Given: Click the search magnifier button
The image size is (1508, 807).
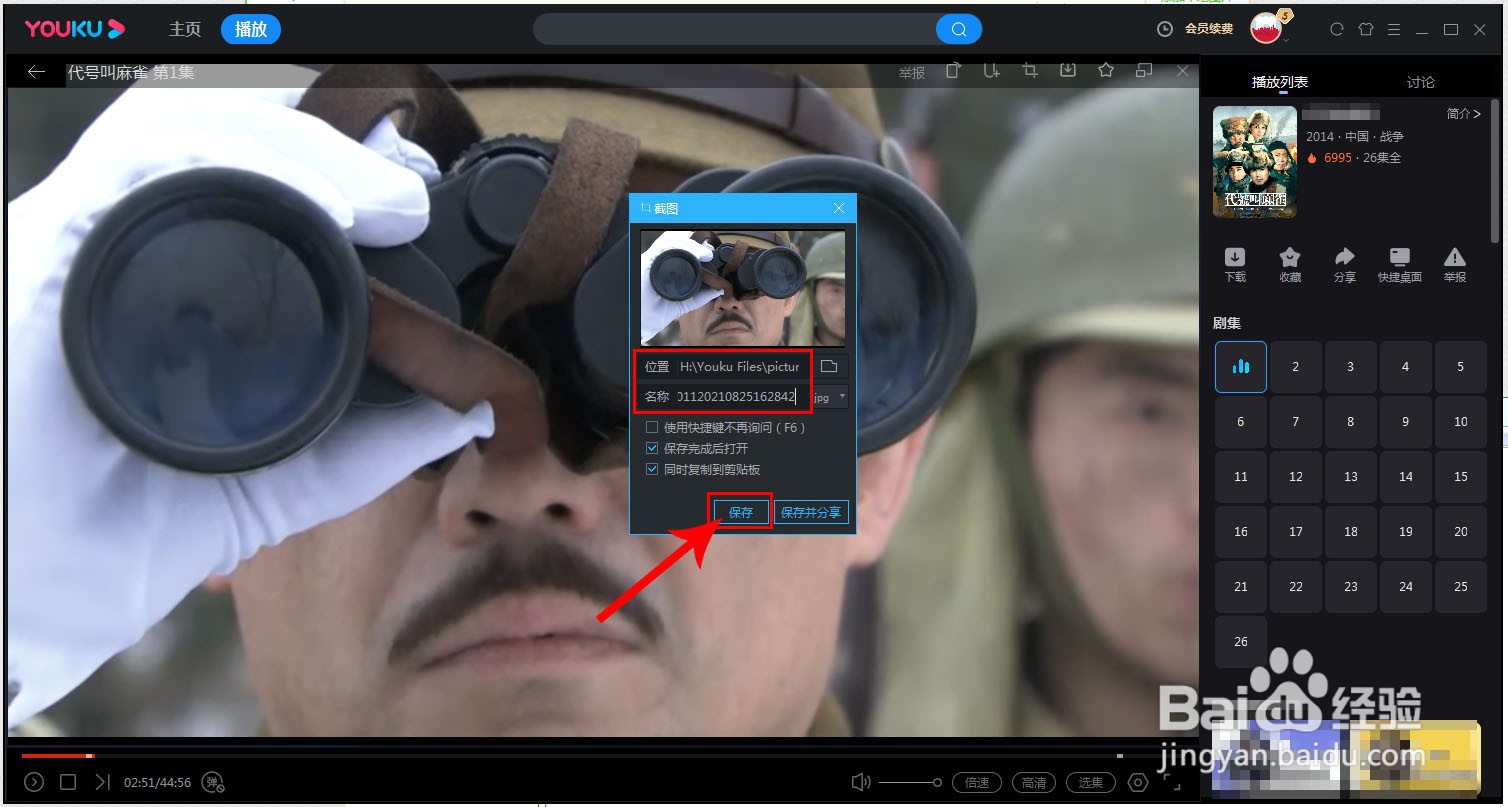Looking at the screenshot, I should [x=959, y=29].
